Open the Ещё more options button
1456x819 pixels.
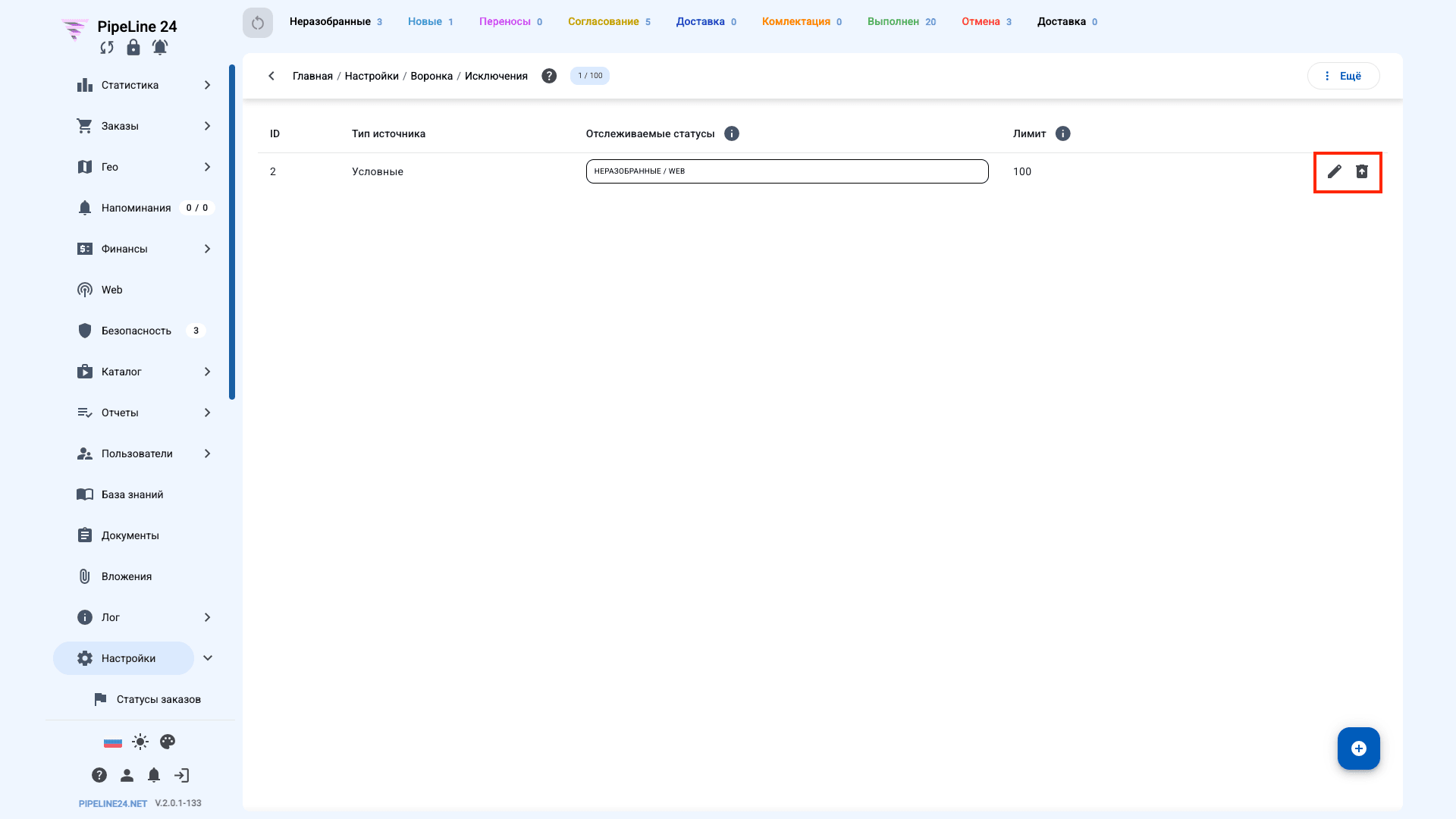(1343, 76)
